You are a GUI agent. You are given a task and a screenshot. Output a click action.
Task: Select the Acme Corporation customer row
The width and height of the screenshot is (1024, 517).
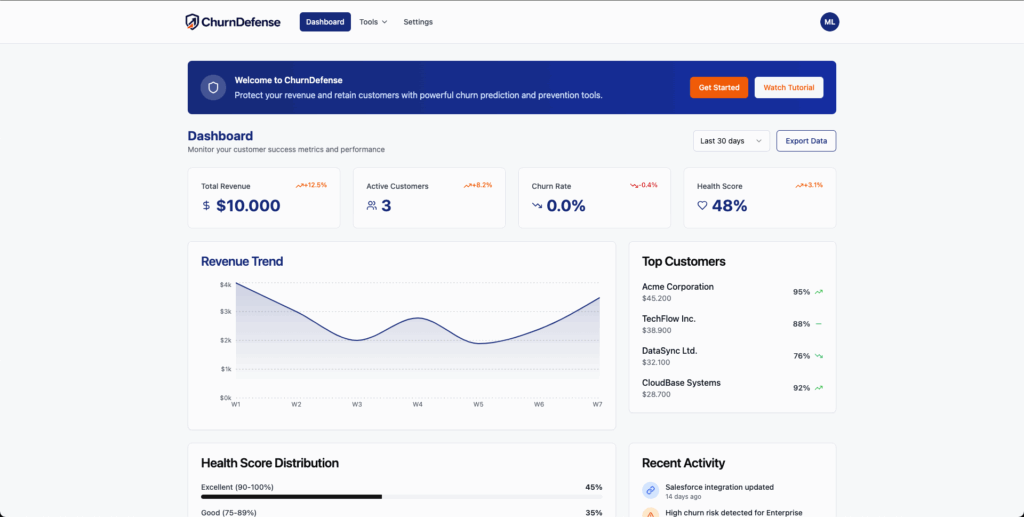tap(732, 292)
